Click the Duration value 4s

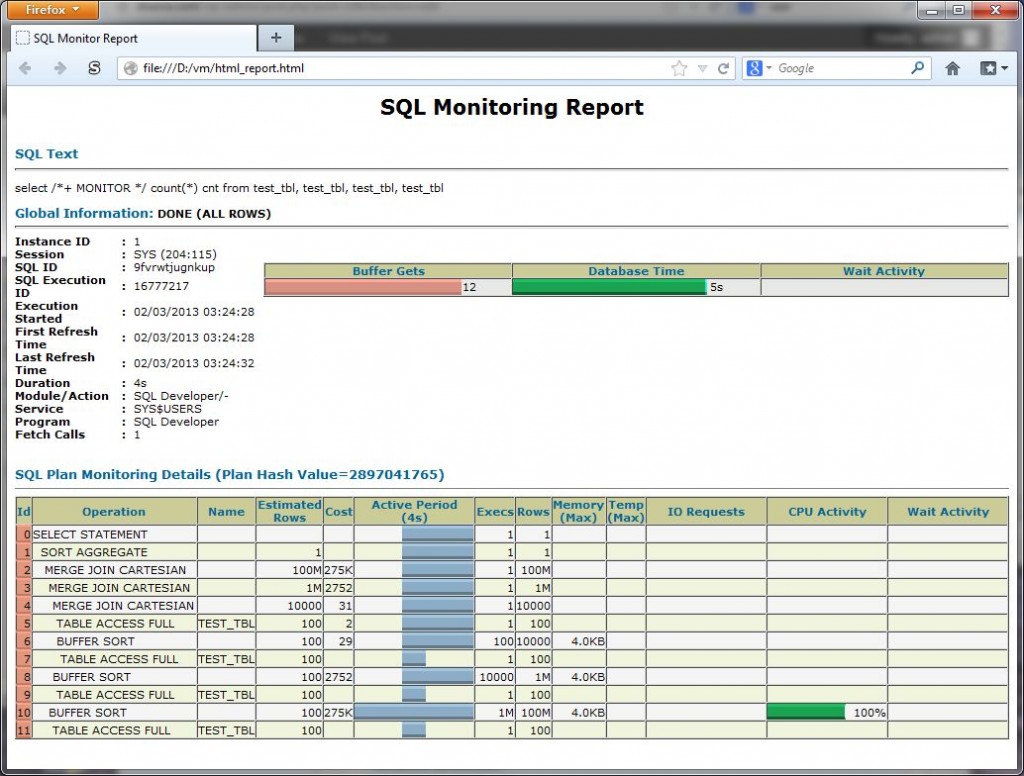140,383
